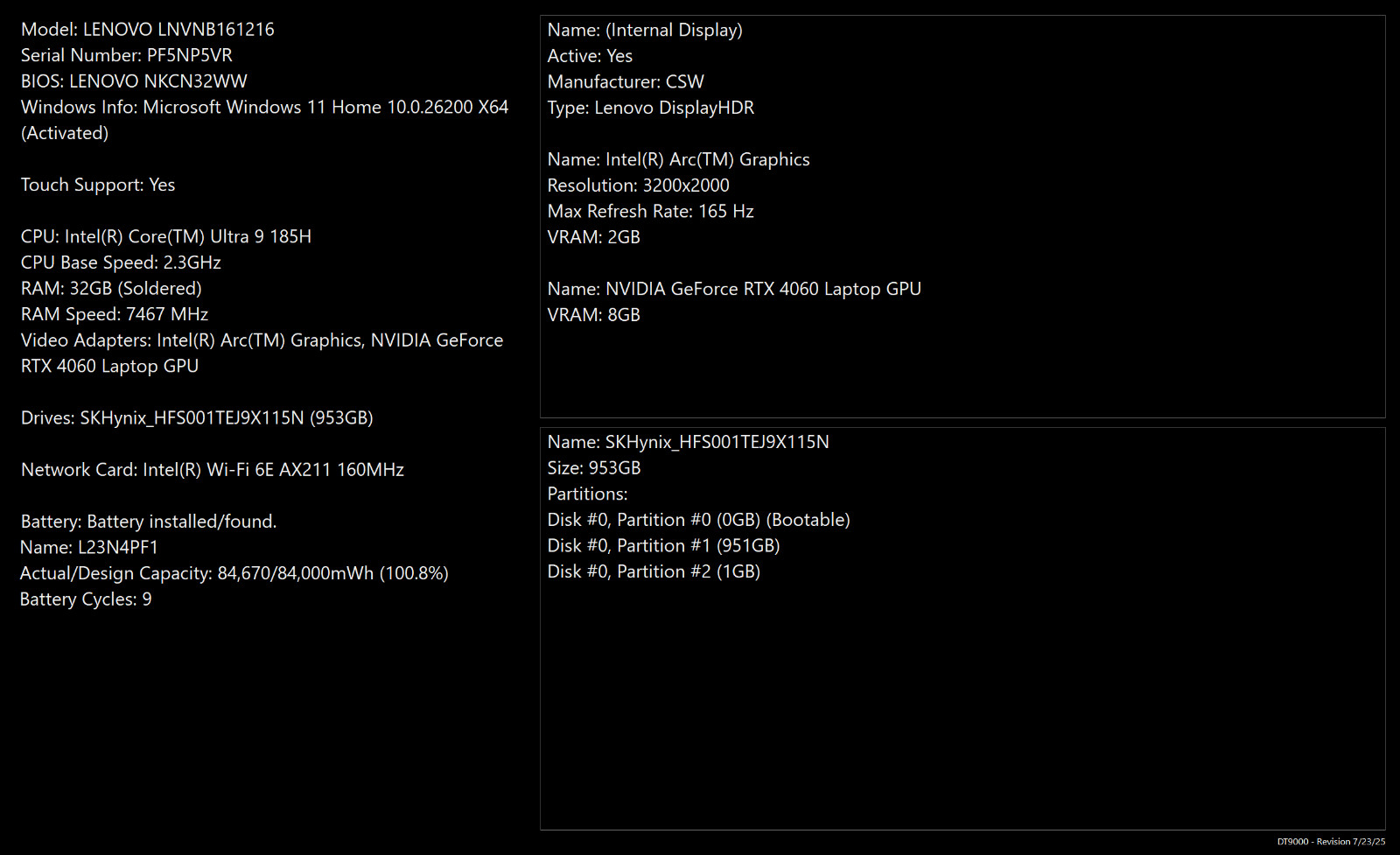Select the Touch Support: Yes line
Screen dimensions: 1400x855
point(98,185)
